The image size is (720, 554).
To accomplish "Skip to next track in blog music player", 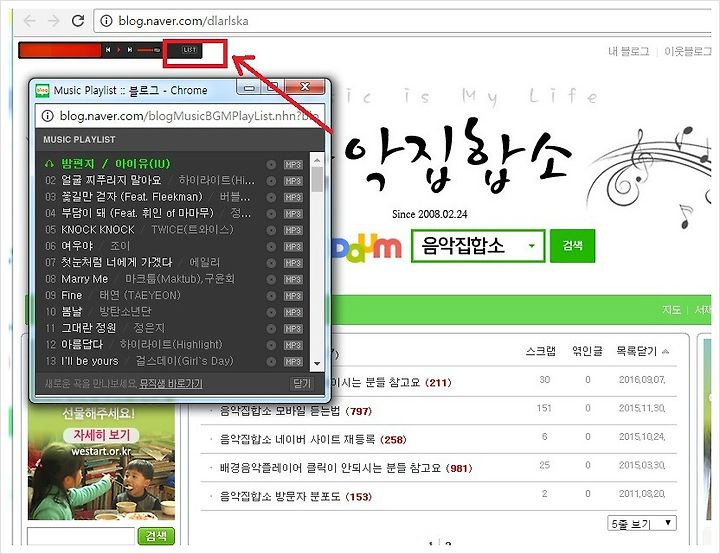I will point(130,50).
